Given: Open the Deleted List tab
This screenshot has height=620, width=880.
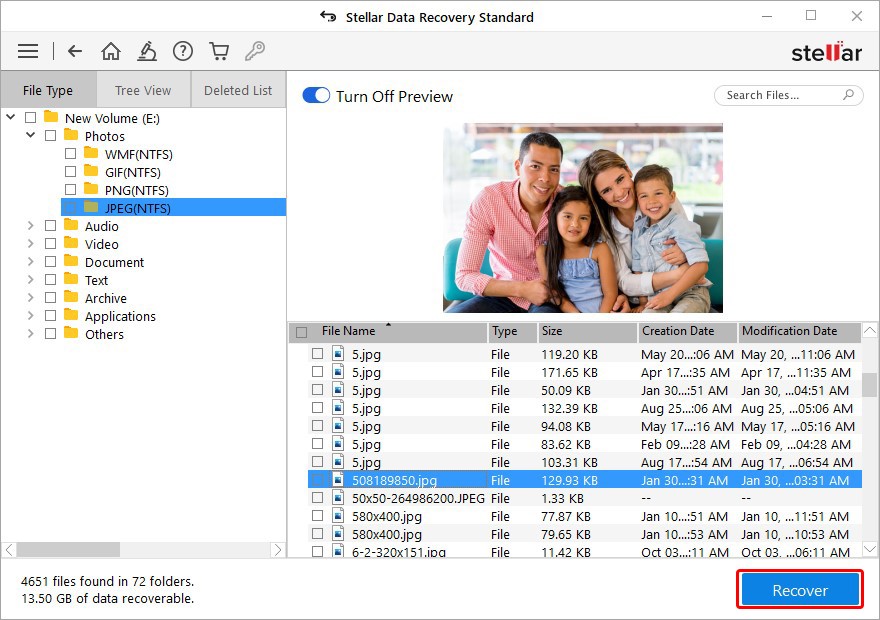Looking at the screenshot, I should [x=238, y=90].
